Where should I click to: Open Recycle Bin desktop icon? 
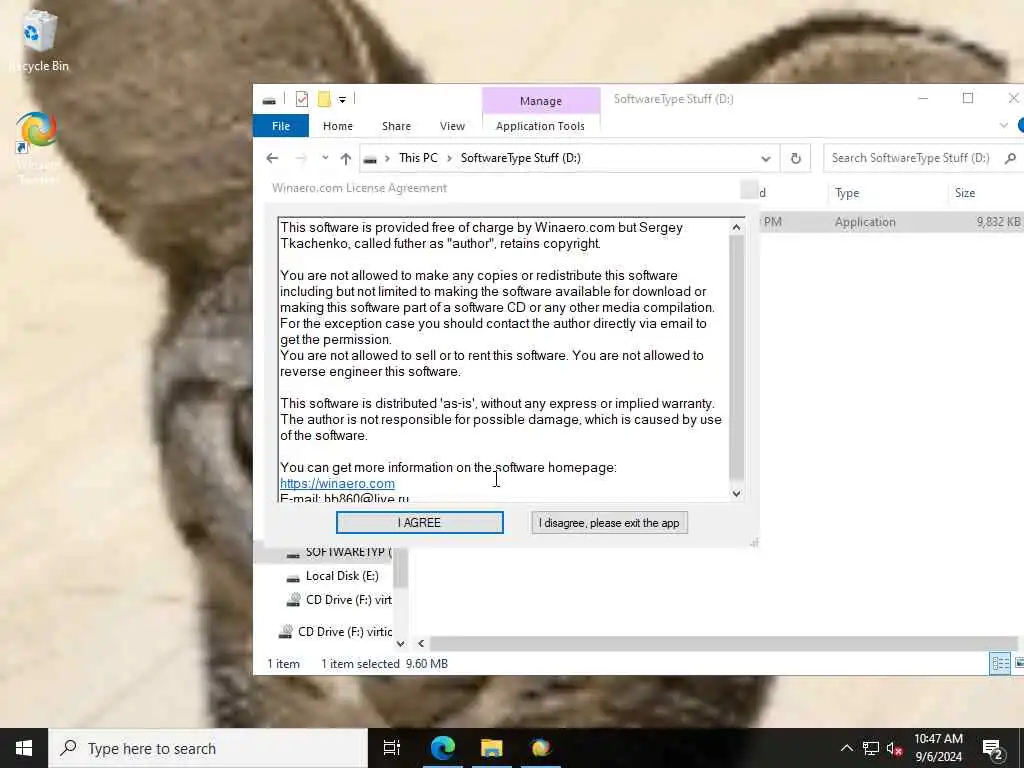(39, 40)
